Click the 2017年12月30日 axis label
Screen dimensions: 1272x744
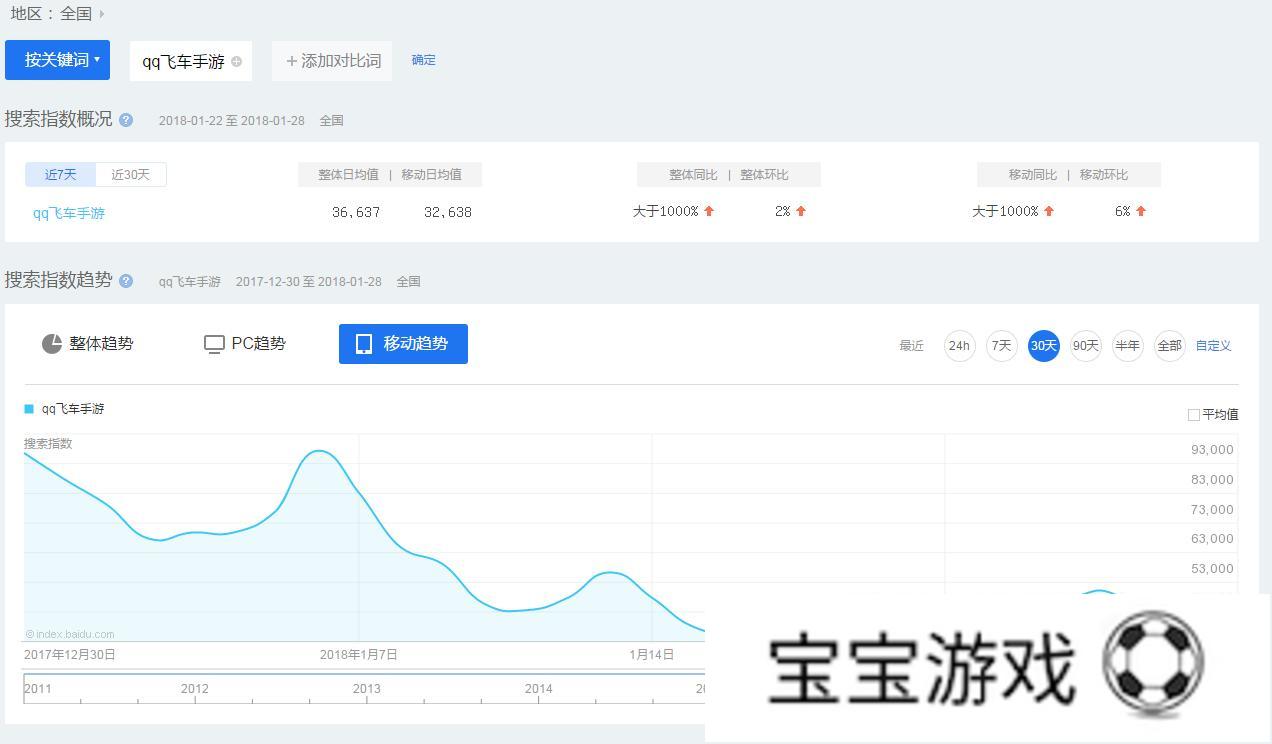click(x=70, y=655)
